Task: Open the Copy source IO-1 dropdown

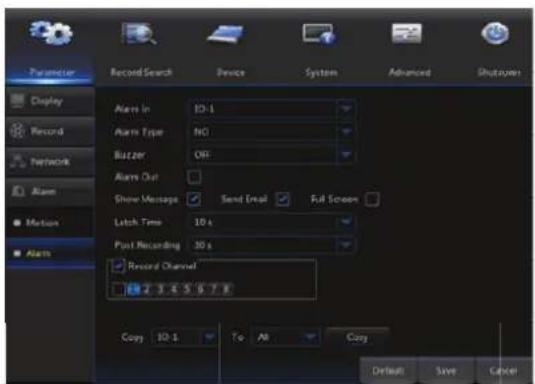Action: pos(184,338)
